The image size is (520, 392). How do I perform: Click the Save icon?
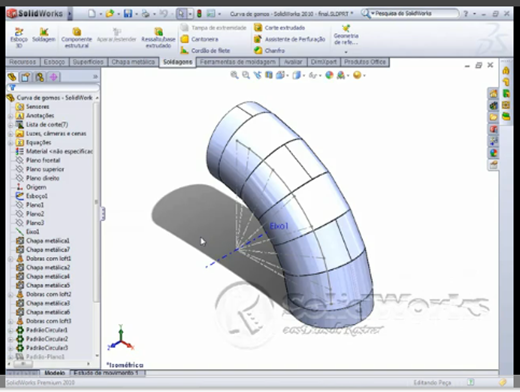(128, 14)
